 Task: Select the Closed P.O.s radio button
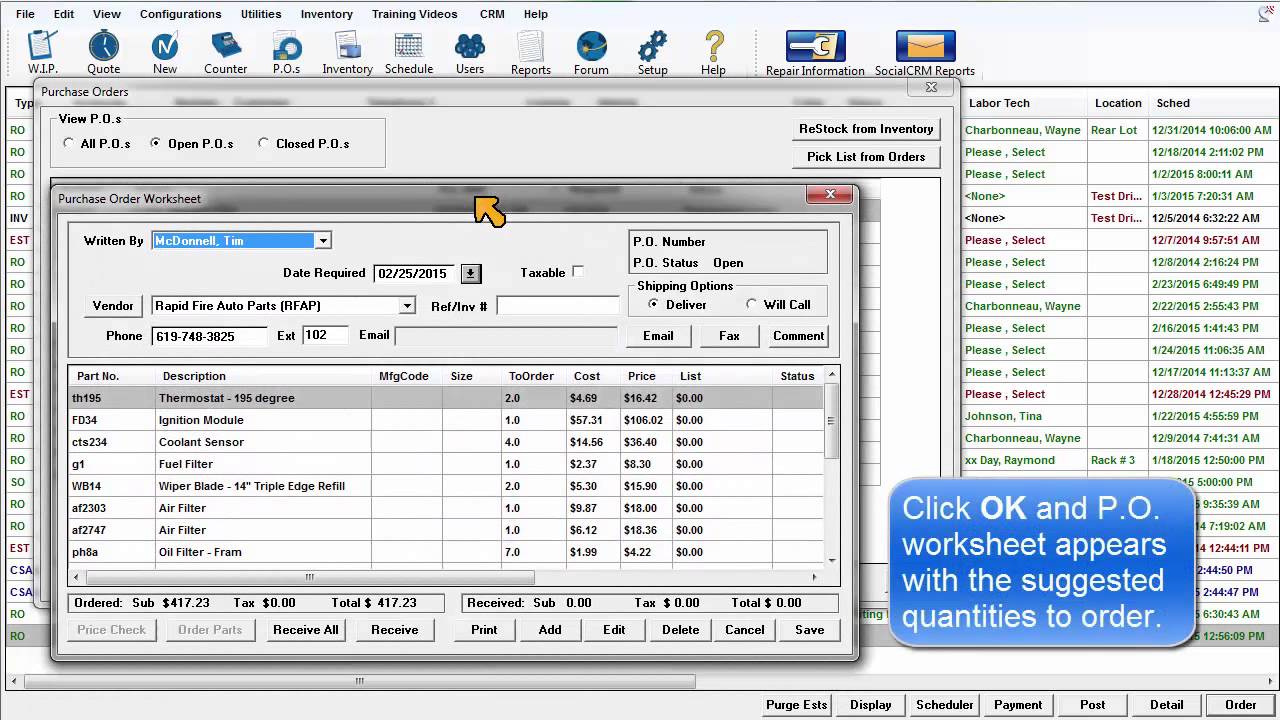tap(264, 144)
